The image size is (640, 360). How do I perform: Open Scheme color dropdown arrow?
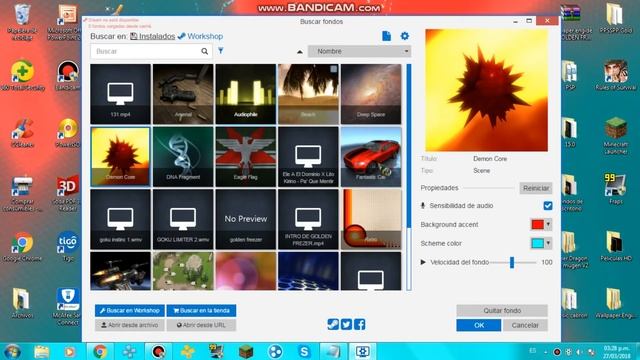point(548,243)
